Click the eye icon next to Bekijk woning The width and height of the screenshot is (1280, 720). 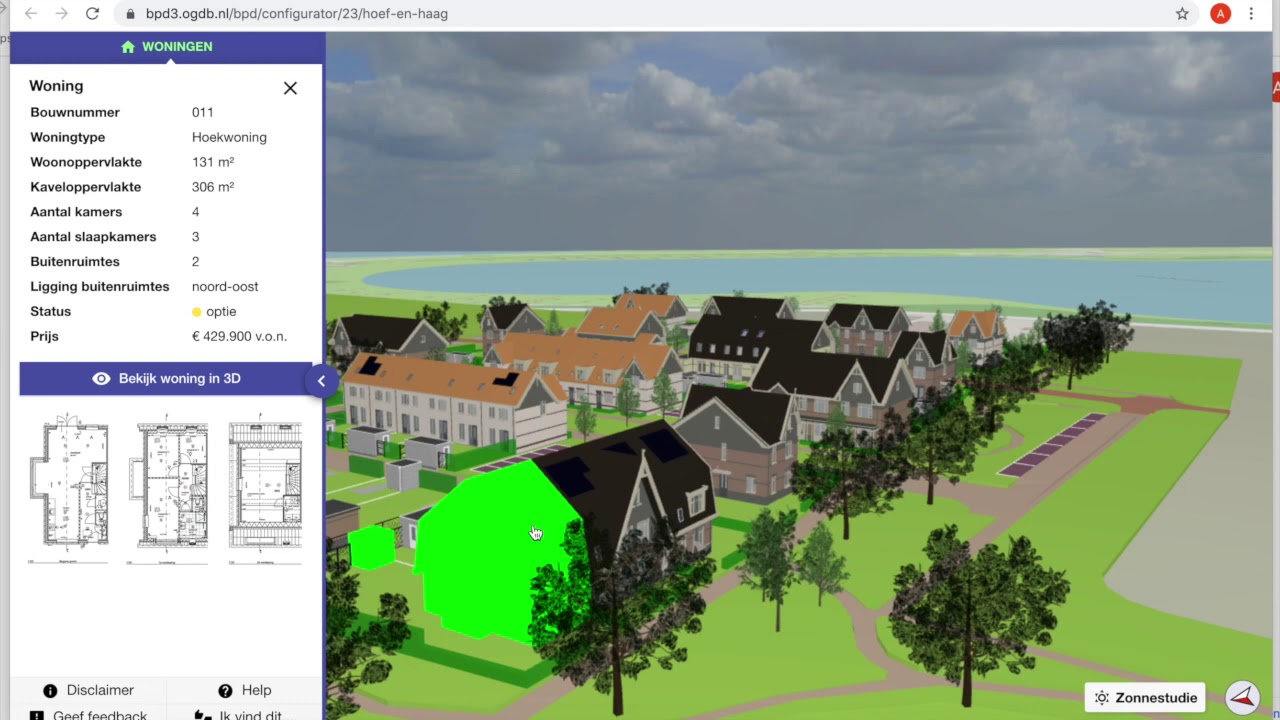click(101, 378)
